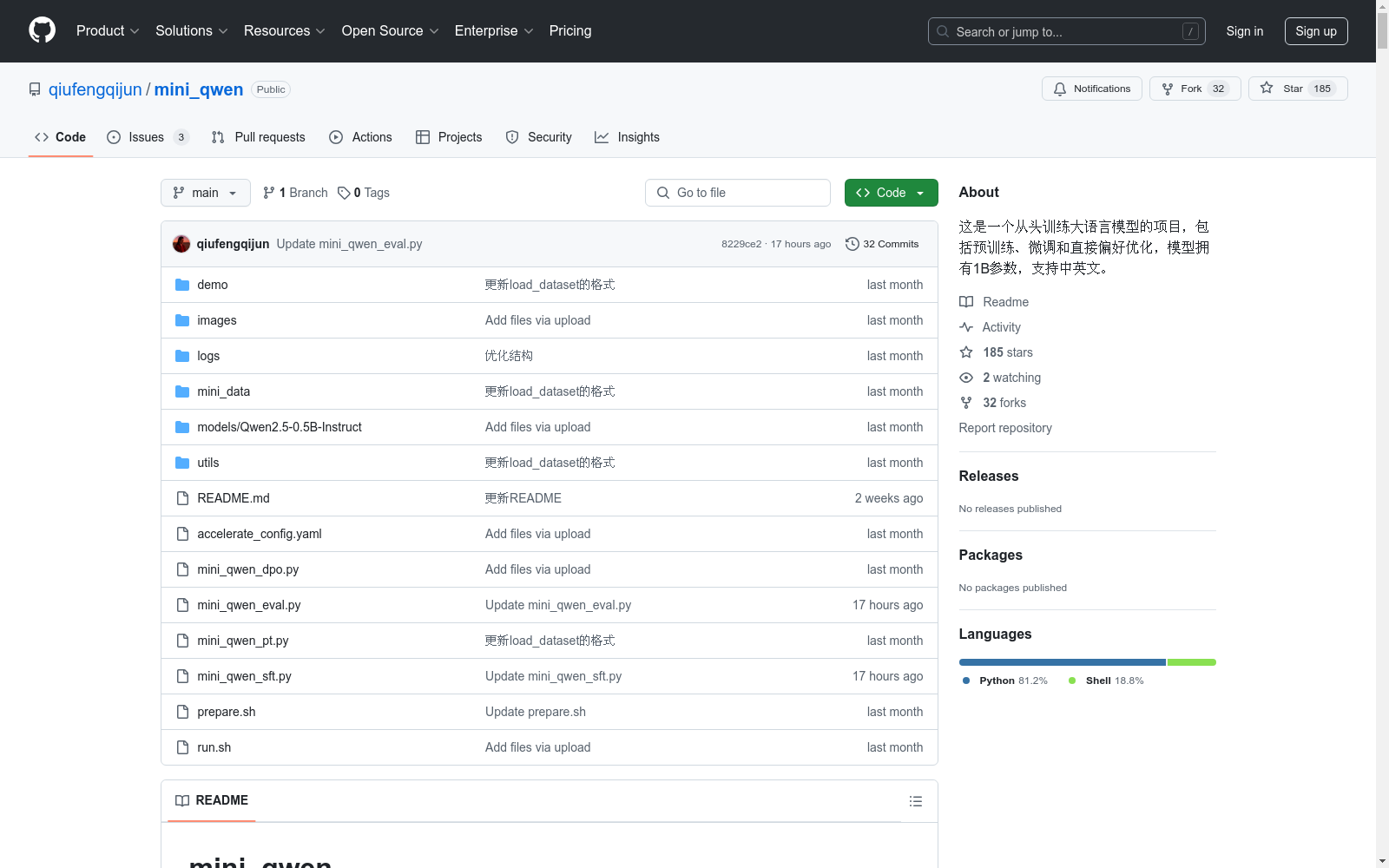Open the images folder icon
The height and width of the screenshot is (868, 1389).
(x=182, y=320)
